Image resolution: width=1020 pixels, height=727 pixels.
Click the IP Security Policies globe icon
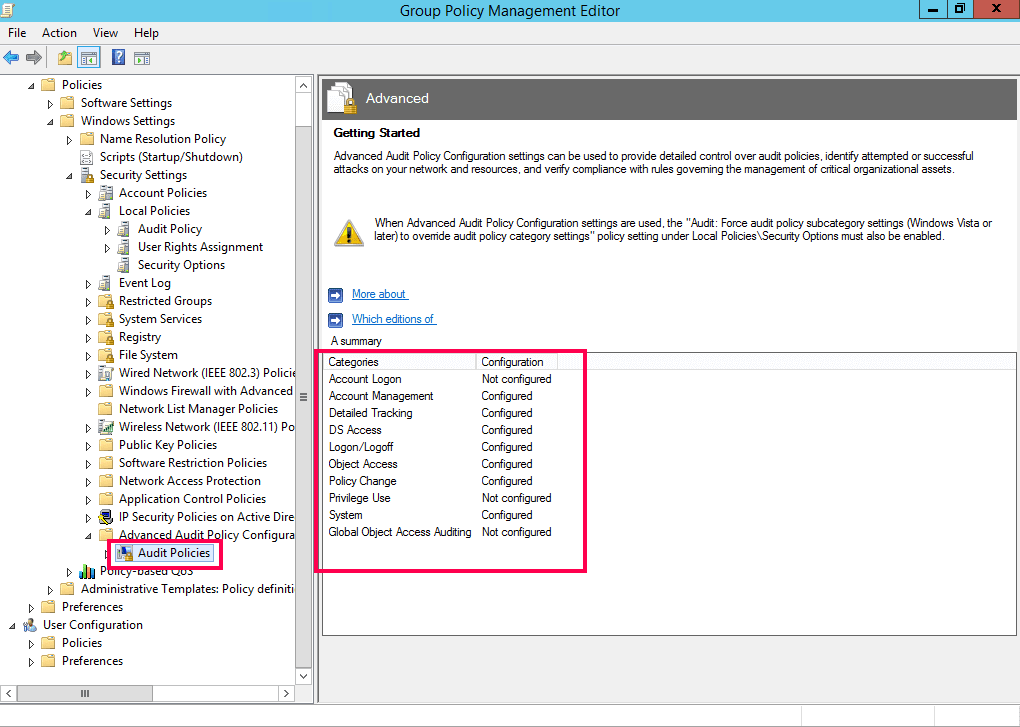coord(106,516)
